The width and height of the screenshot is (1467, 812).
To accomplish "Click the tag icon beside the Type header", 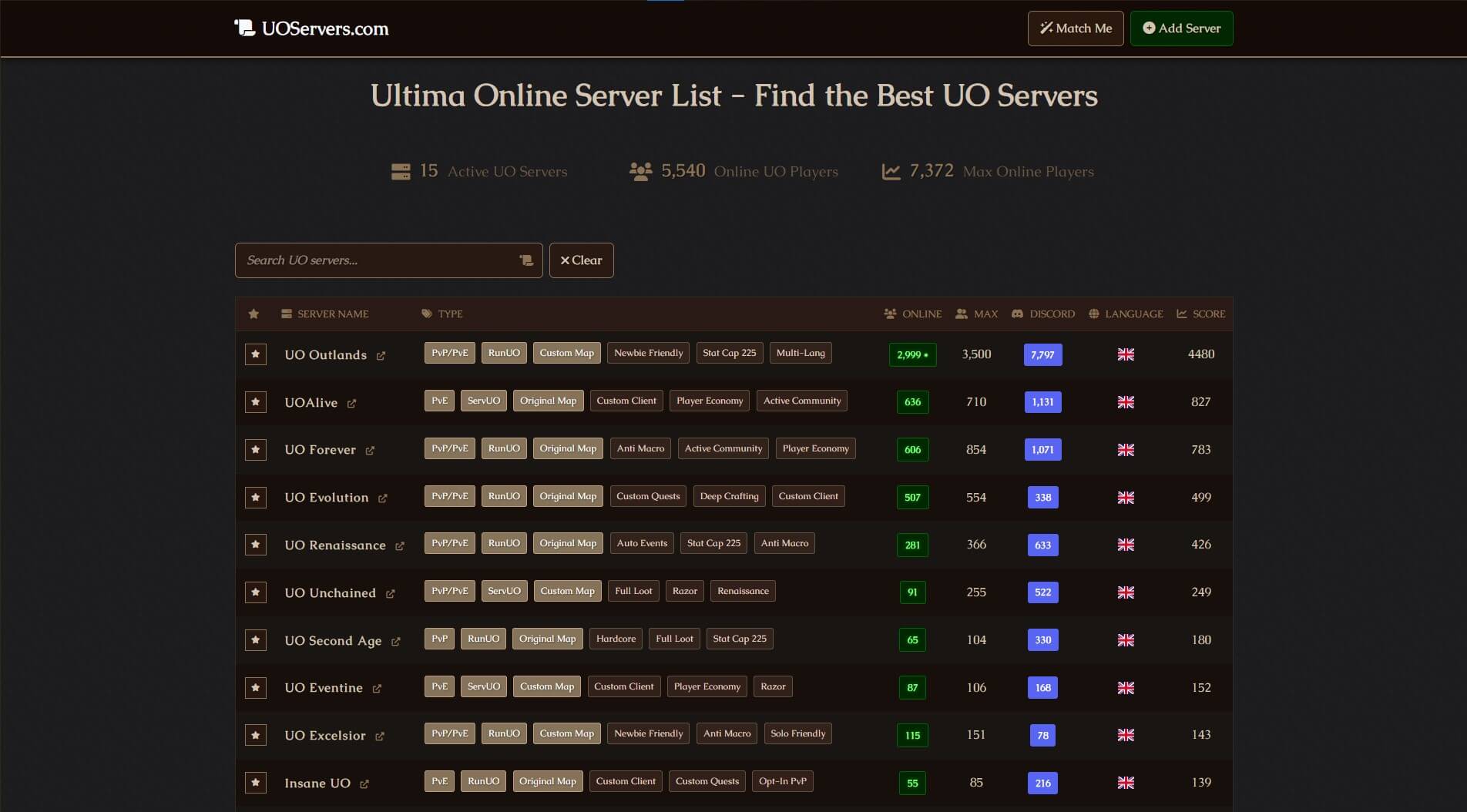I will [425, 314].
